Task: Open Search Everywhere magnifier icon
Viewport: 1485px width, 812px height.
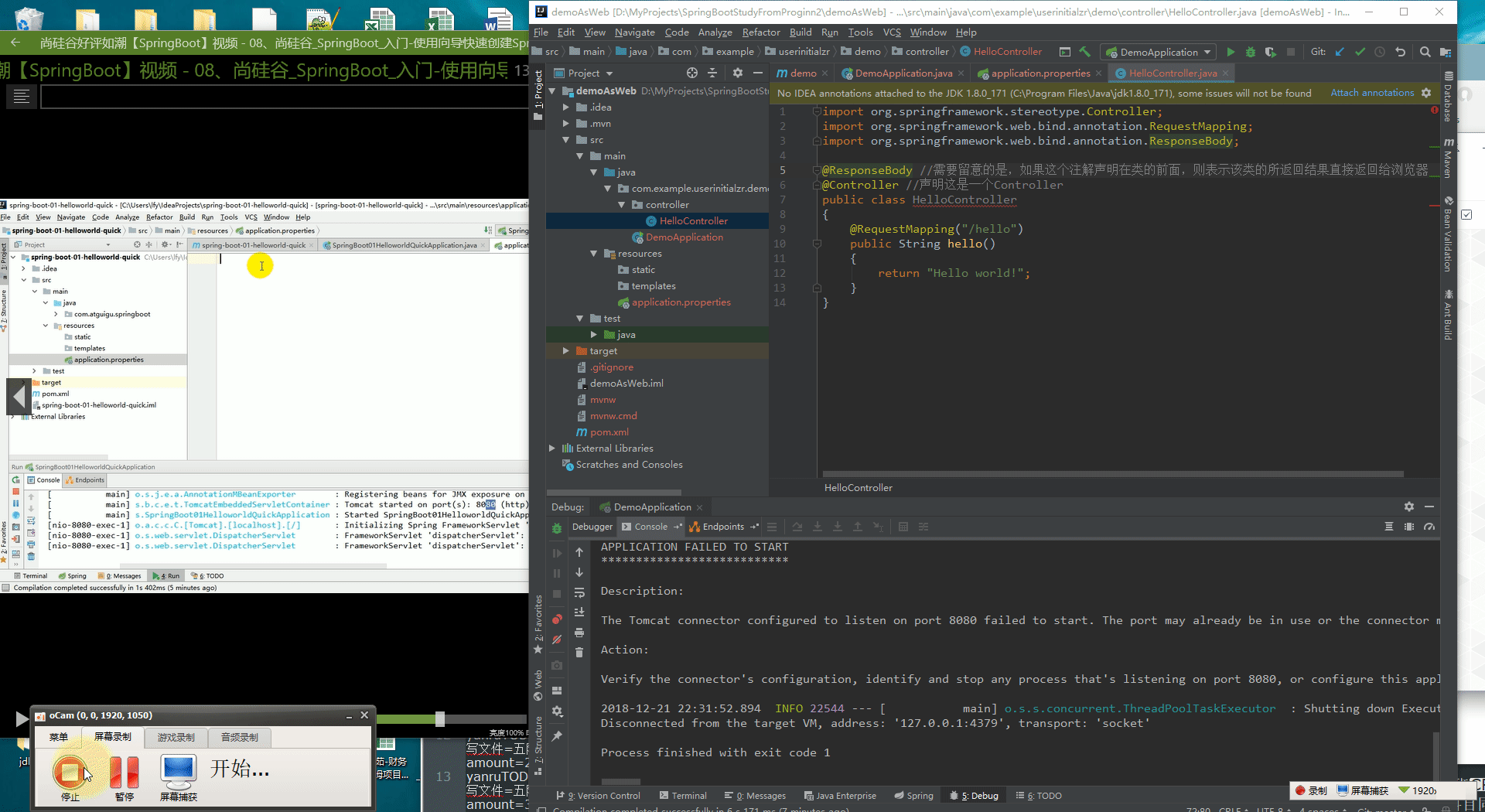Action: pos(1425,52)
